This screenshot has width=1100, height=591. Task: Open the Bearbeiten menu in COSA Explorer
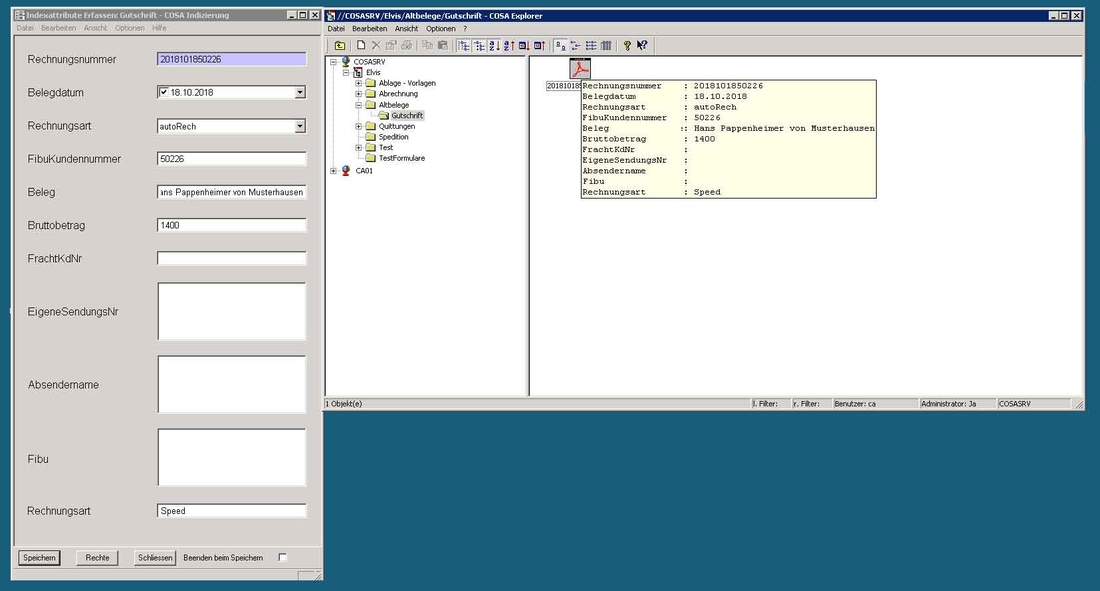click(368, 28)
